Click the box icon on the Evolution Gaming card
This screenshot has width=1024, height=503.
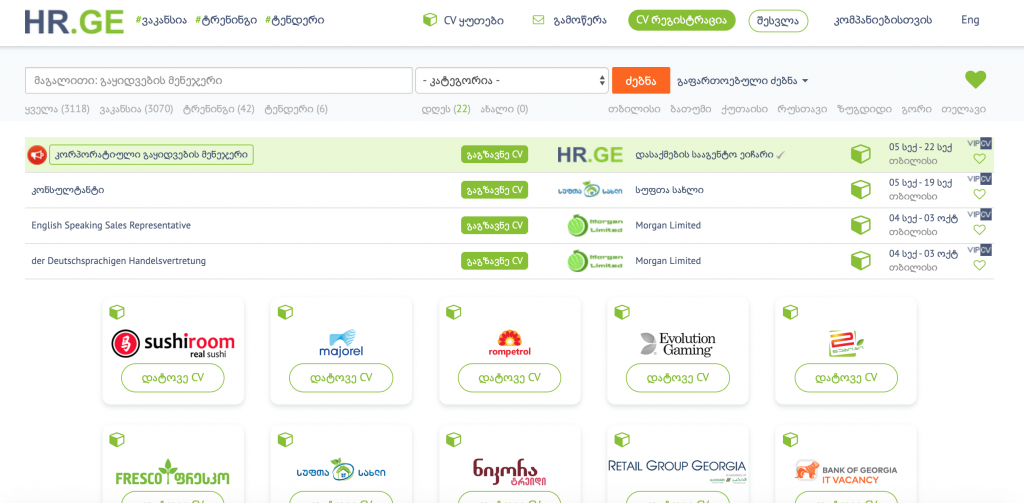pyautogui.click(x=622, y=312)
